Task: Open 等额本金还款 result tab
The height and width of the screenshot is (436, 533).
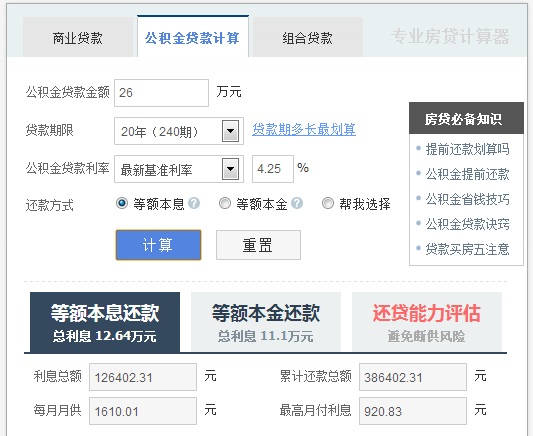Action: [266, 322]
